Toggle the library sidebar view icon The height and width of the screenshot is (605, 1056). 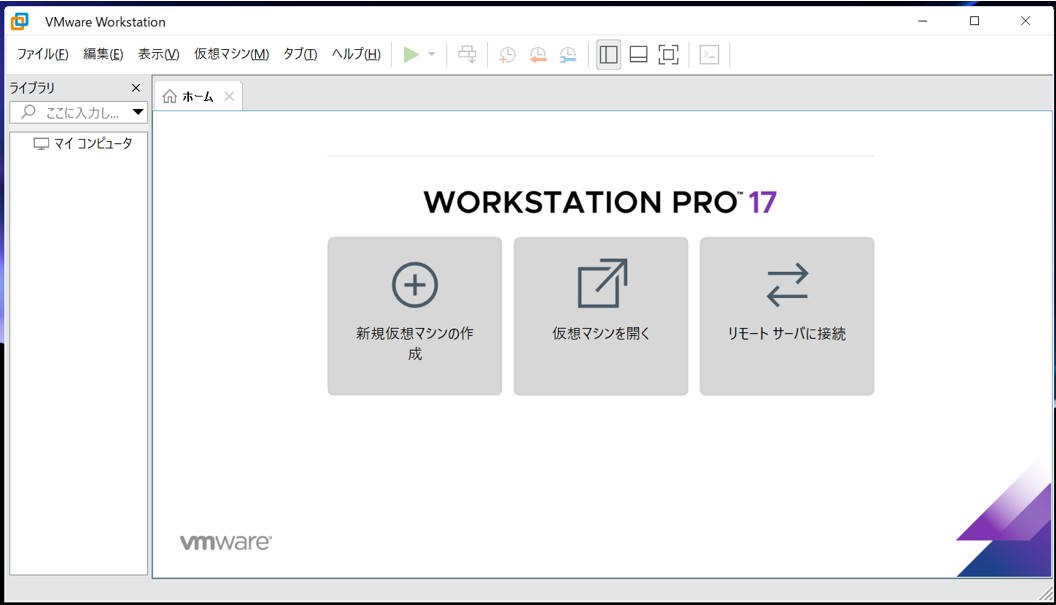tap(608, 55)
